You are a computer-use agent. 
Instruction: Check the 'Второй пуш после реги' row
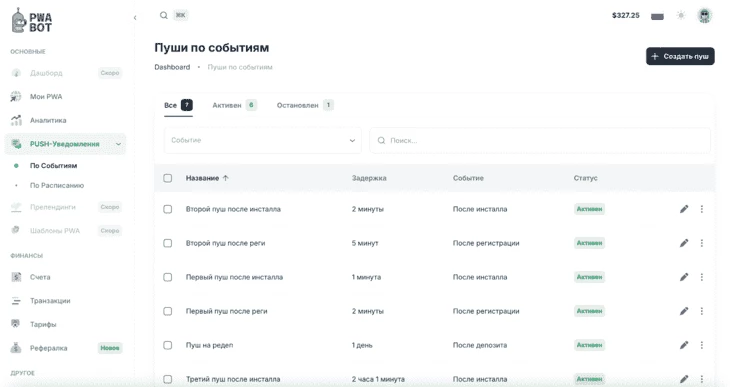pos(168,243)
